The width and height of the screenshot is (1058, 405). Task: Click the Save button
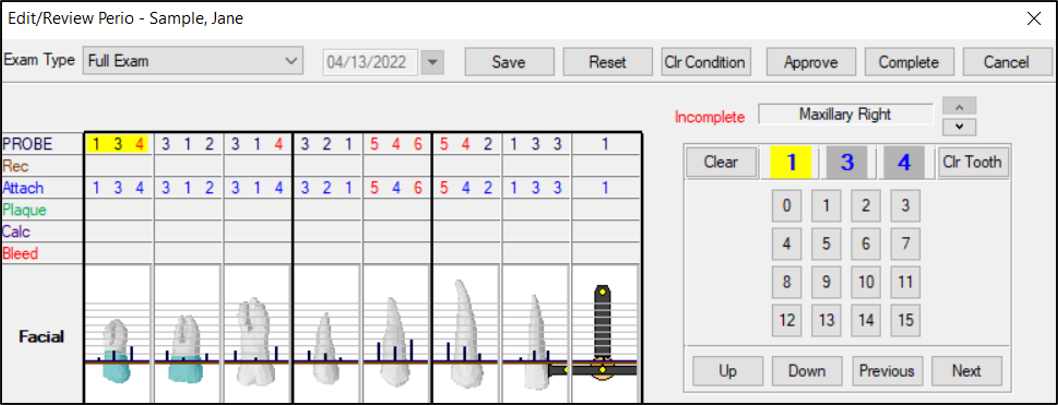[508, 62]
